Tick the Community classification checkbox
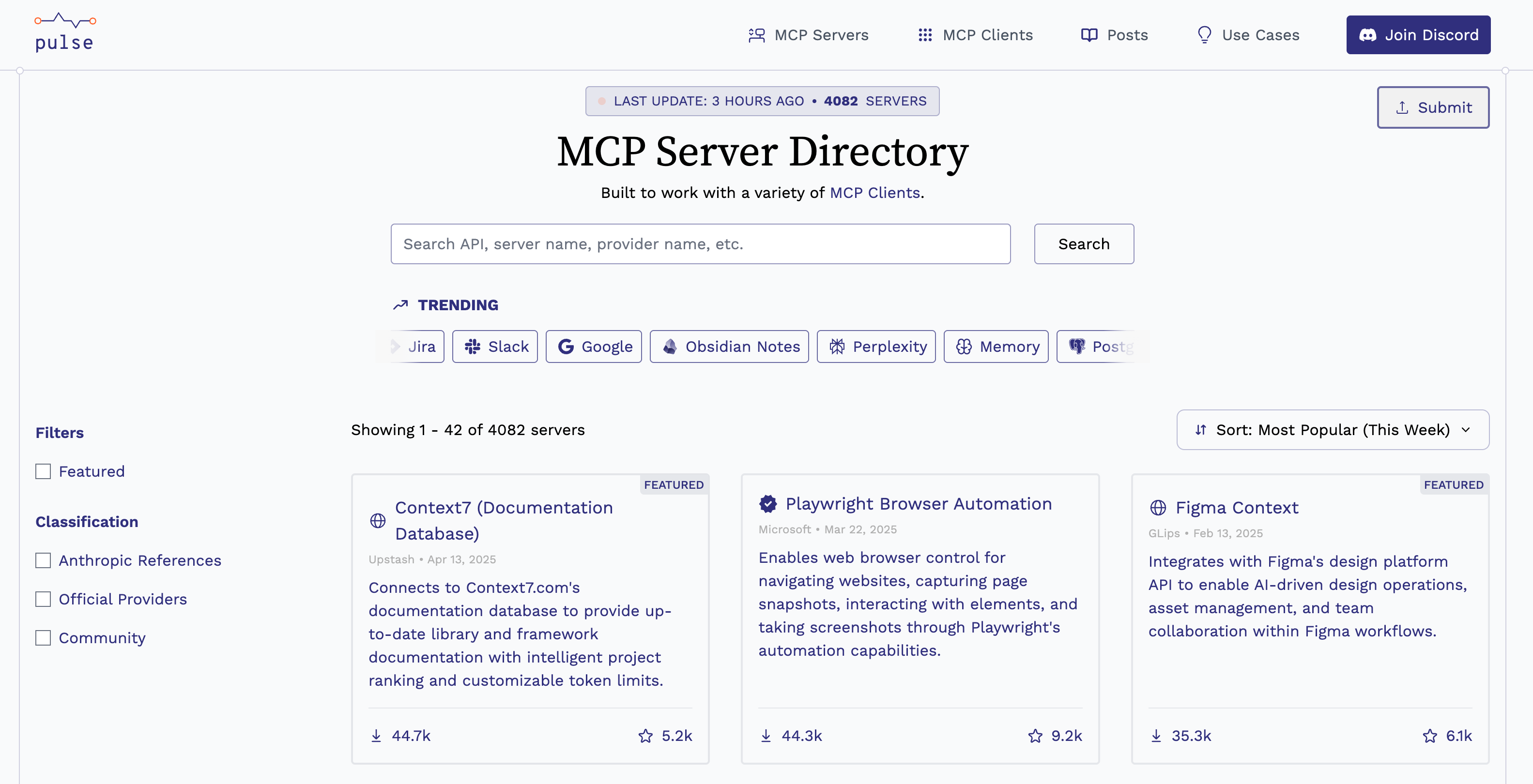Viewport: 1533px width, 784px height. pyautogui.click(x=43, y=638)
